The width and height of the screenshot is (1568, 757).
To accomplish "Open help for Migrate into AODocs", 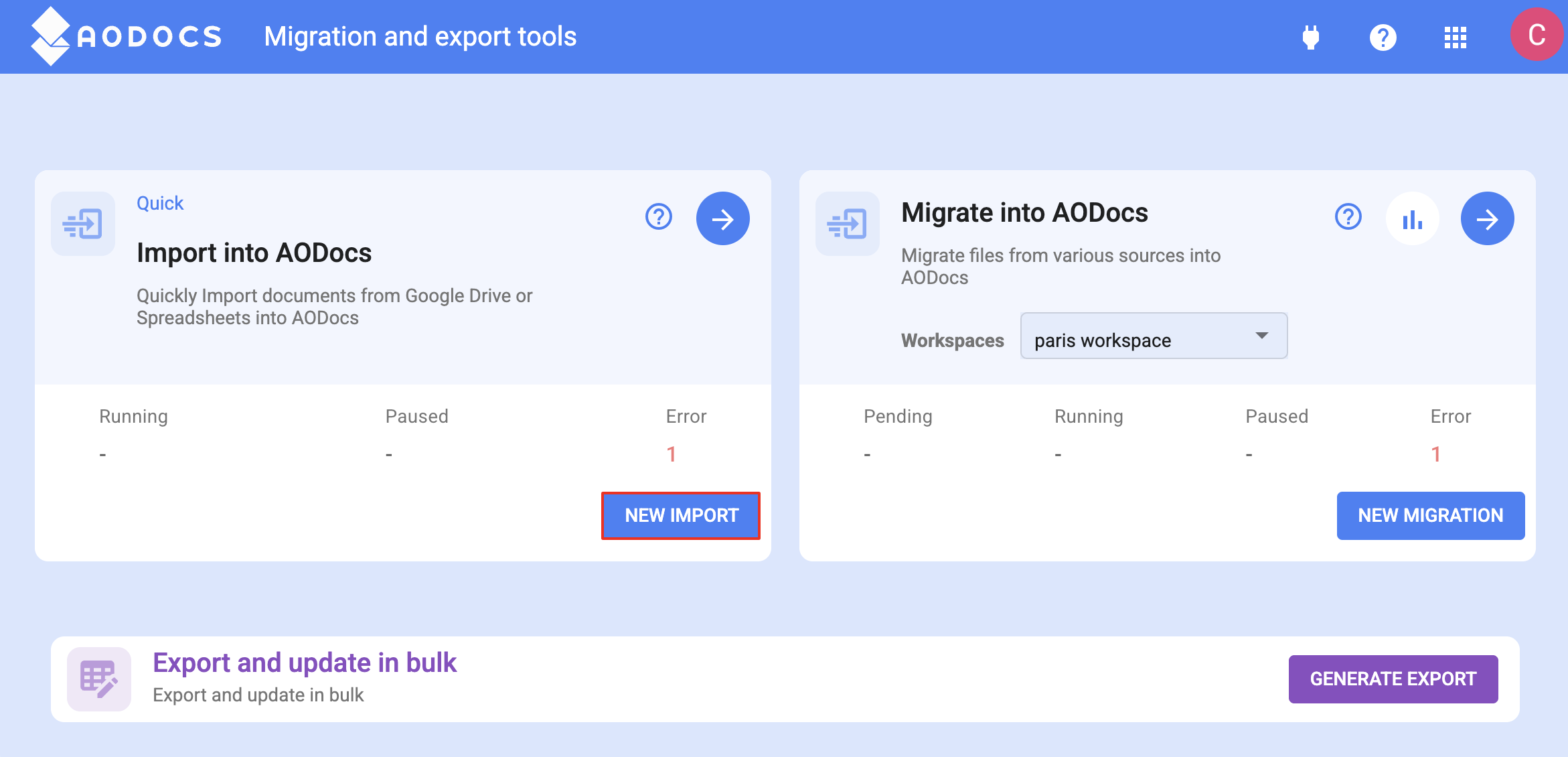I will (x=1348, y=217).
